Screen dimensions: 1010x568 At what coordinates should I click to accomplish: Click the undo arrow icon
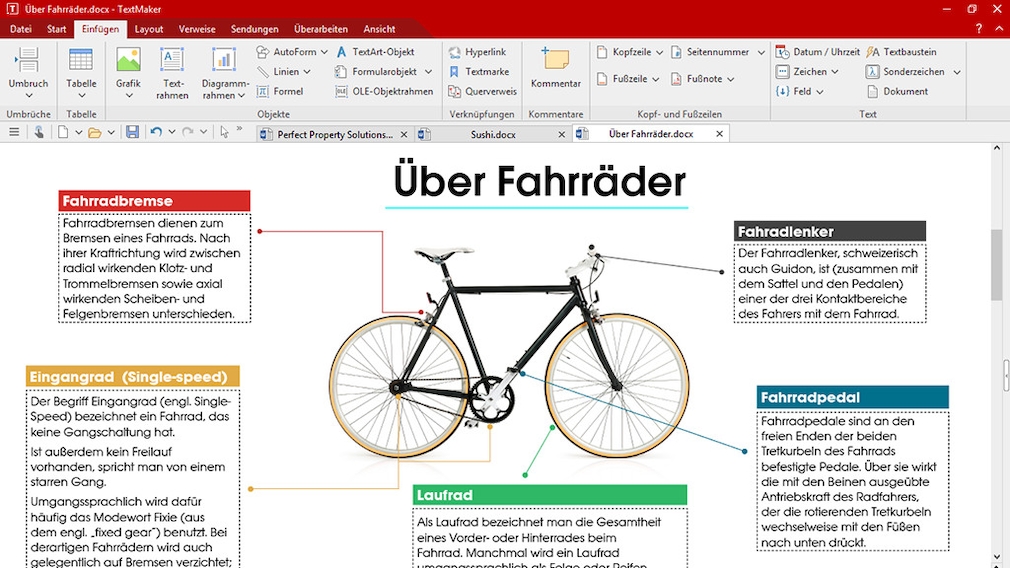point(155,132)
